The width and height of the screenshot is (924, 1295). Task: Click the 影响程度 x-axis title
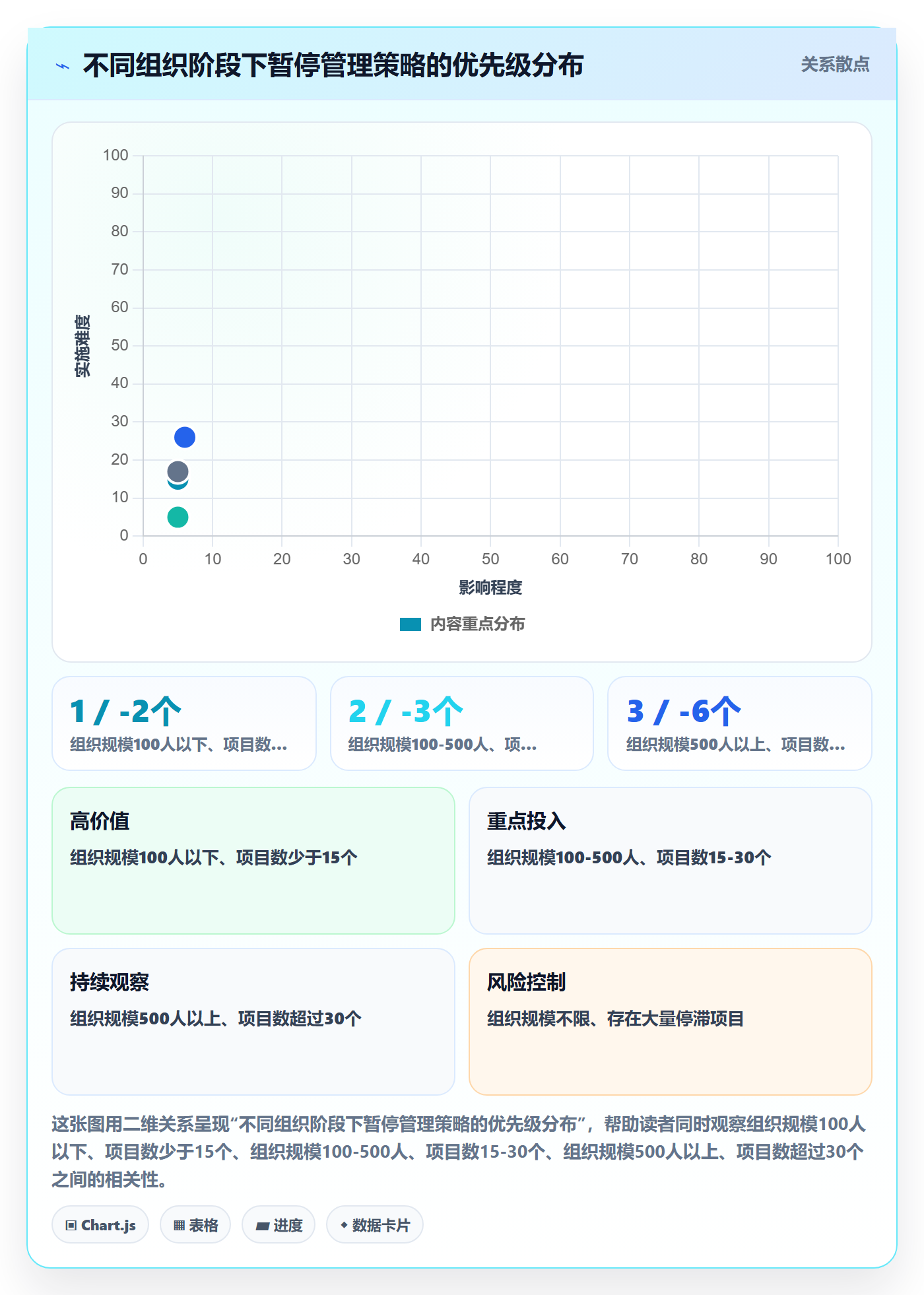click(x=490, y=587)
